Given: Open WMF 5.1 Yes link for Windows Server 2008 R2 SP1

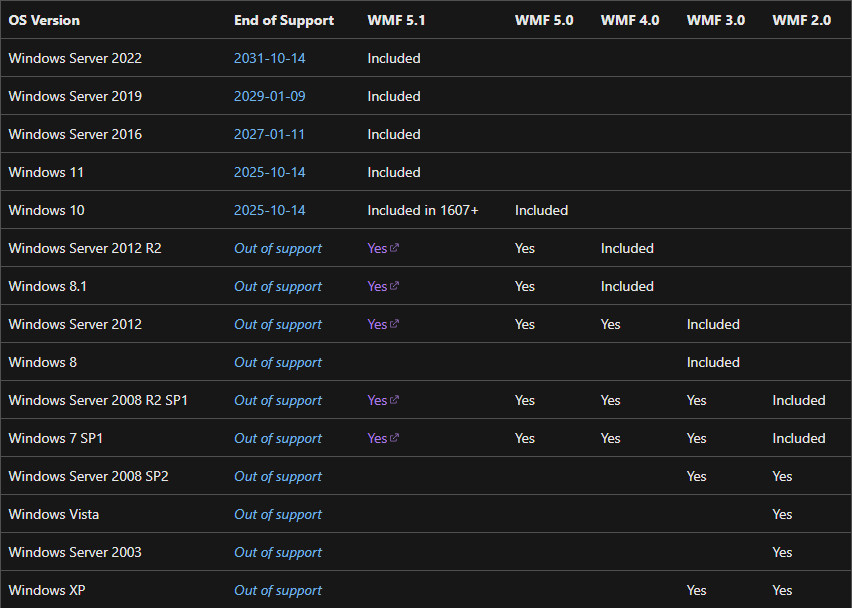Looking at the screenshot, I should point(383,400).
